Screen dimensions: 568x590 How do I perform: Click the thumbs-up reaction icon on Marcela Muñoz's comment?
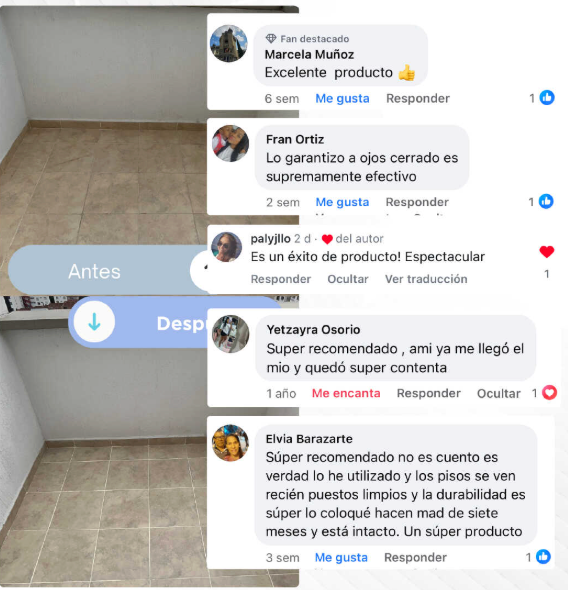tap(547, 97)
